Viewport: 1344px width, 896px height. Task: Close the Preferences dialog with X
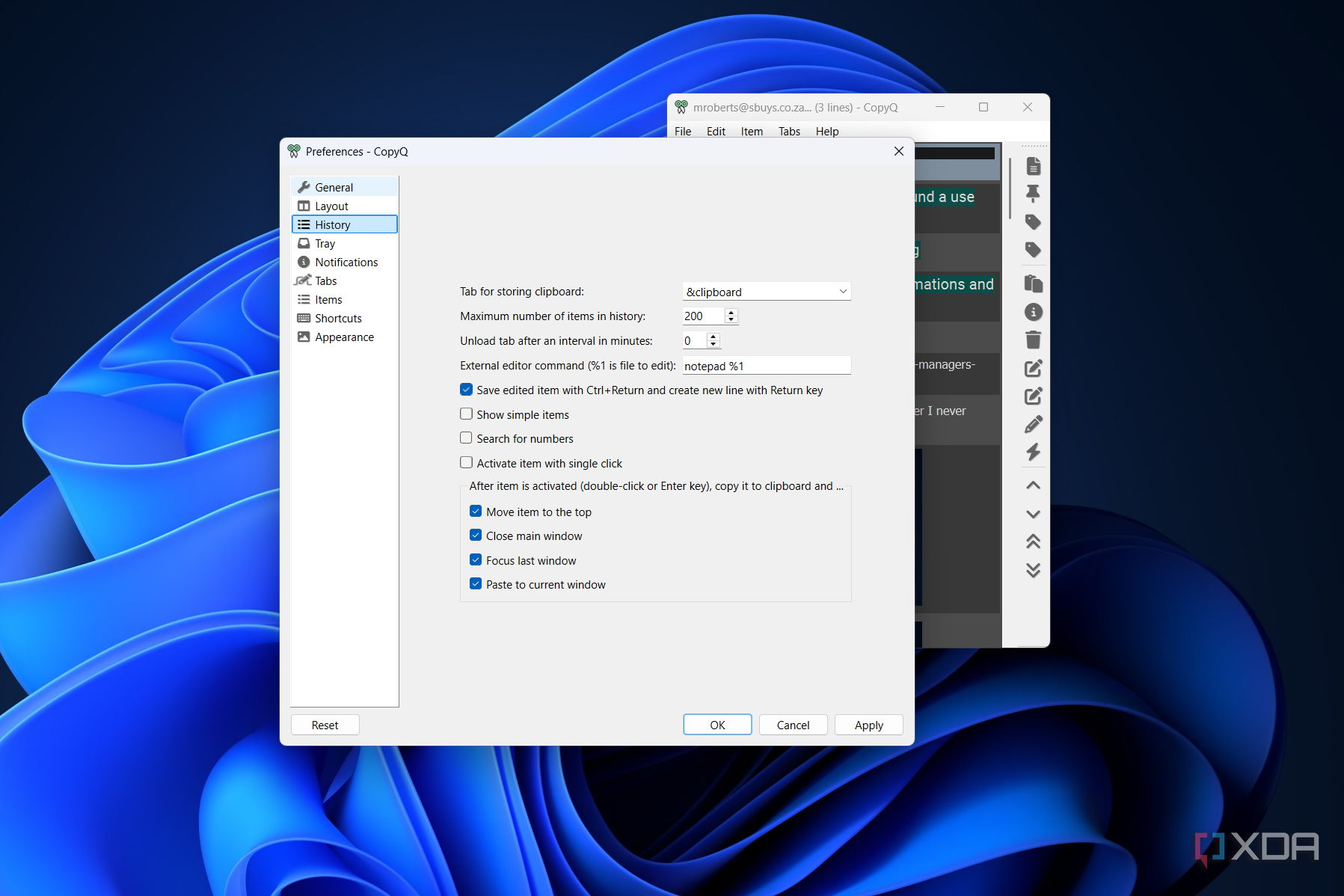coord(899,151)
